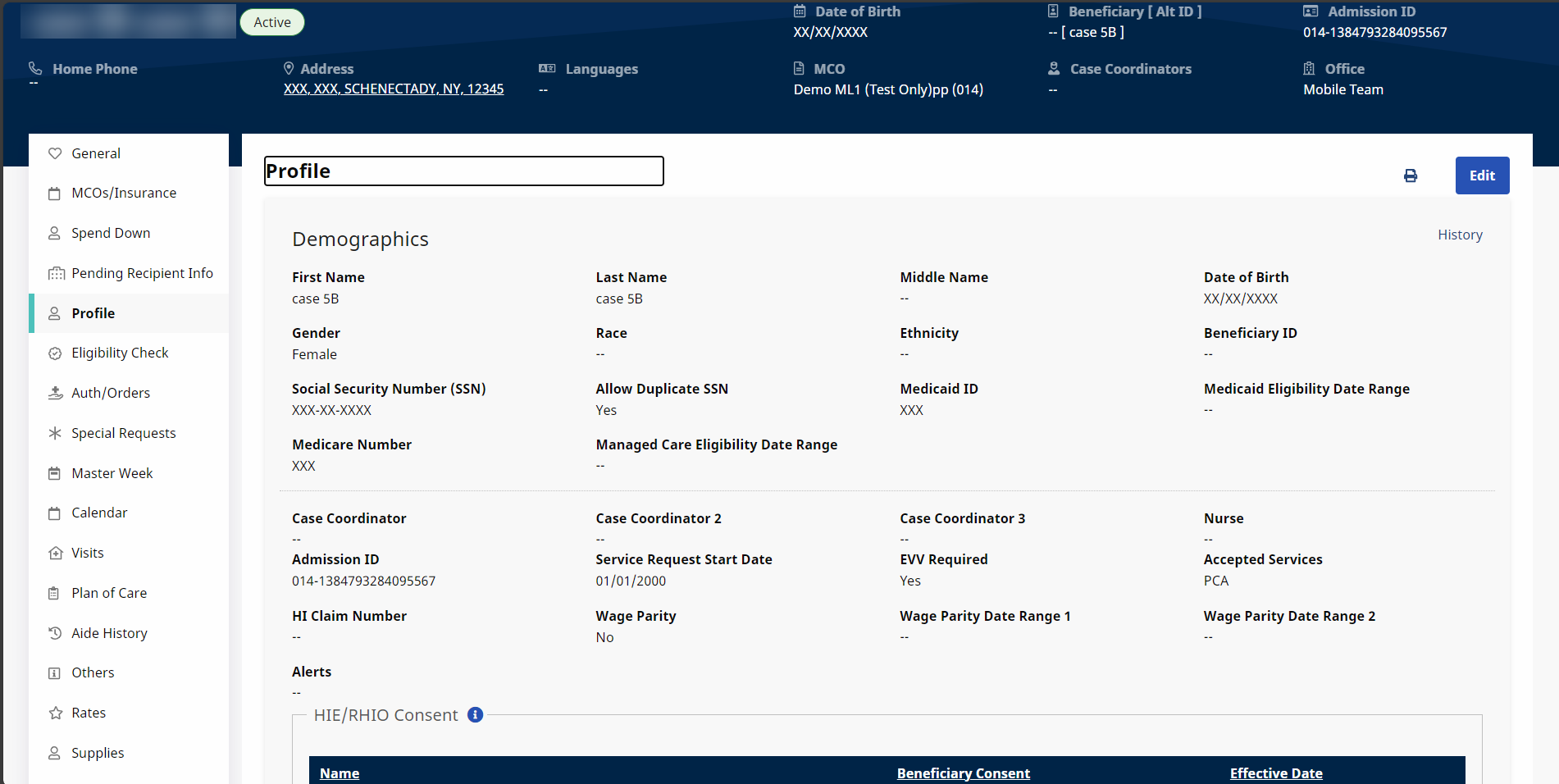Click the icon beside Pending Recipient Info
The image size is (1559, 784).
[56, 273]
